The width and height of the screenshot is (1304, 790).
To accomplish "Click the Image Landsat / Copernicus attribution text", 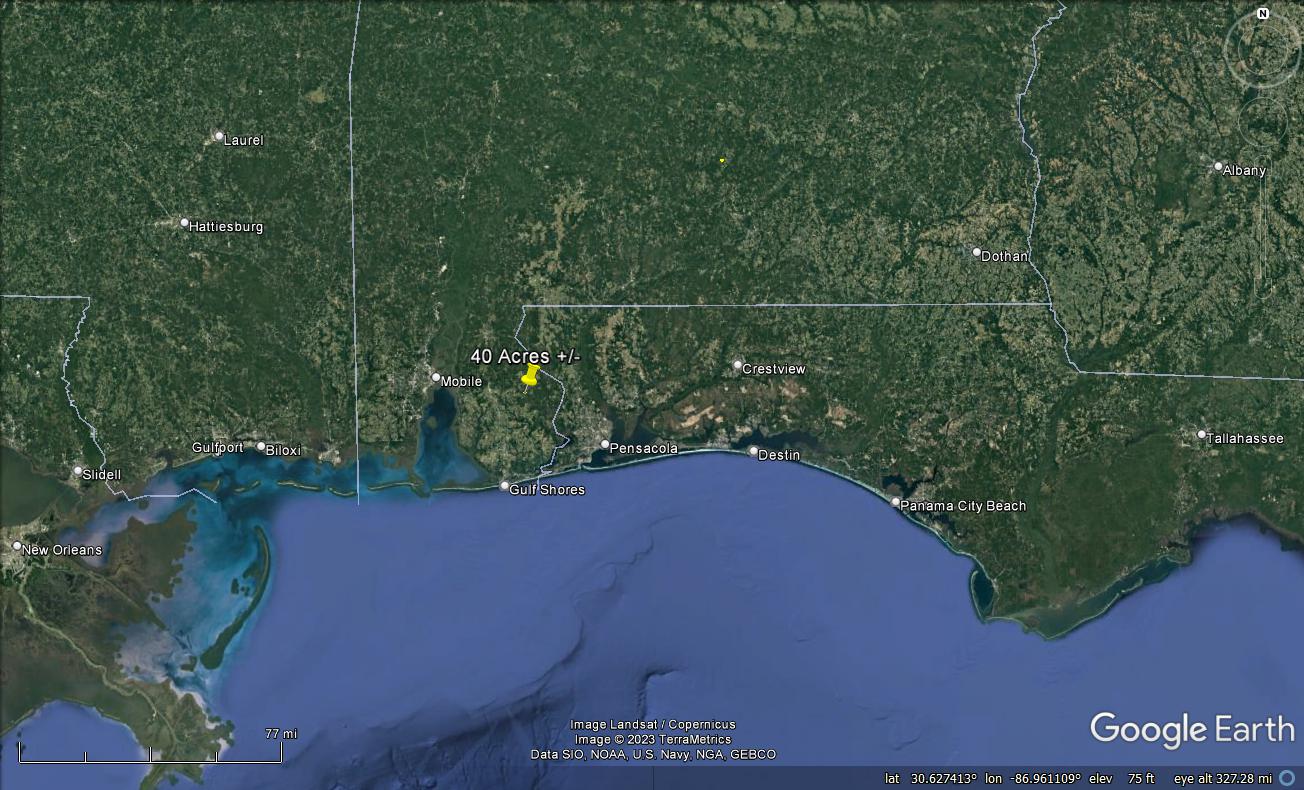I will click(652, 725).
